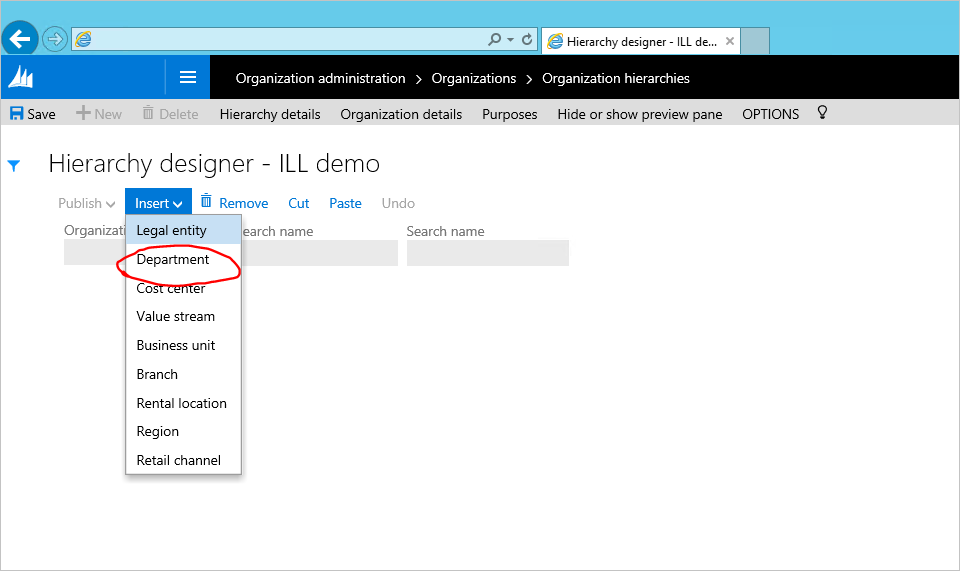The image size is (960, 571).
Task: Click the rightmost Search name field
Action: click(487, 253)
